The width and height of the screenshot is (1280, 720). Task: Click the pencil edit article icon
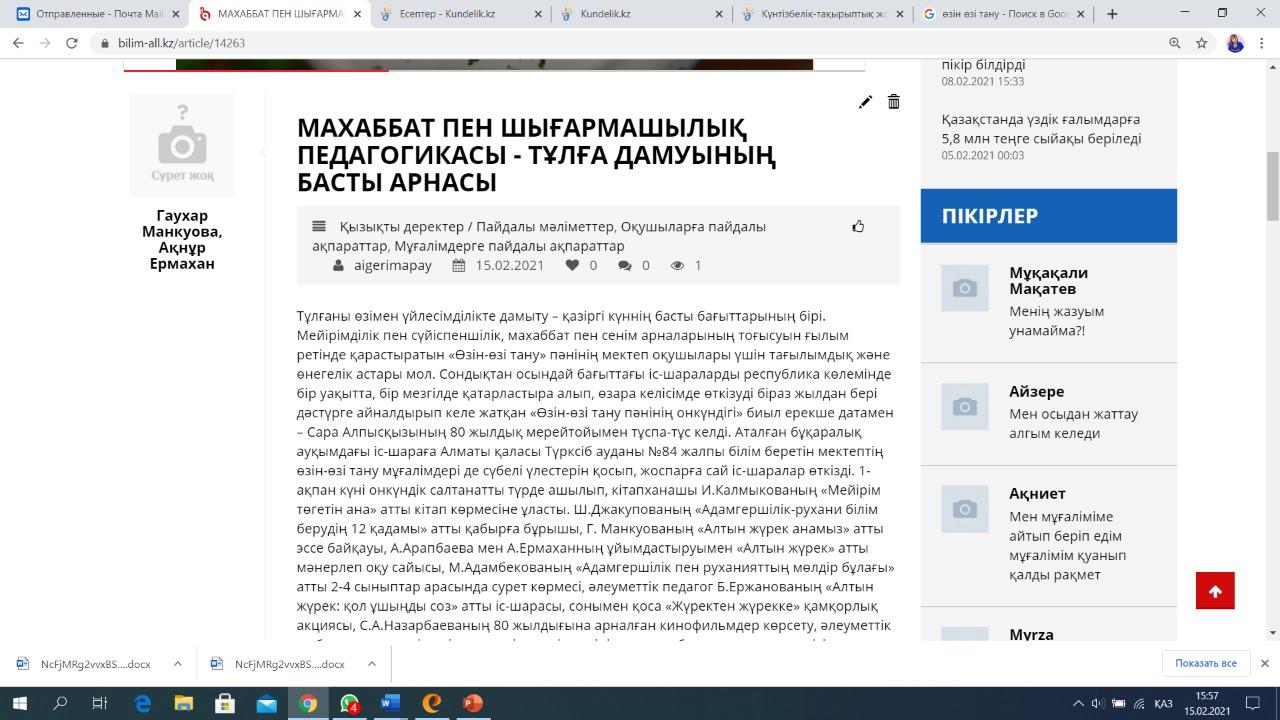[x=865, y=102]
